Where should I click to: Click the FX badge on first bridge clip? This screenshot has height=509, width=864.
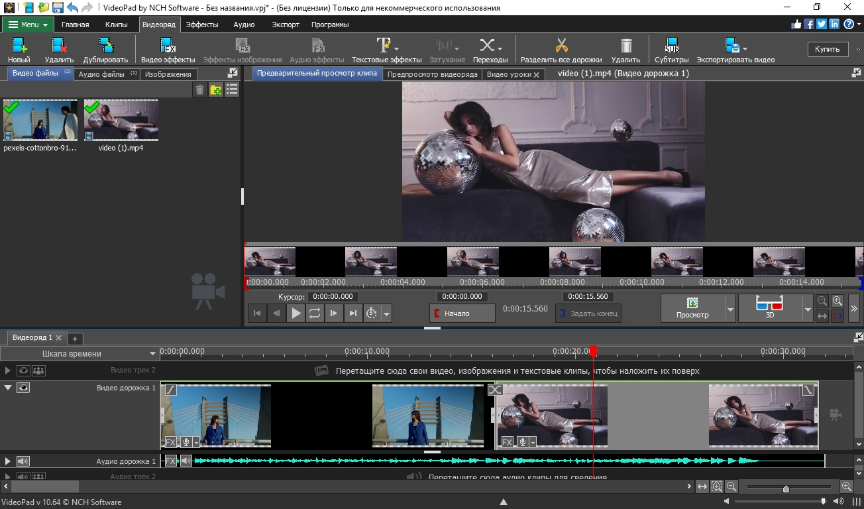[x=170, y=442]
